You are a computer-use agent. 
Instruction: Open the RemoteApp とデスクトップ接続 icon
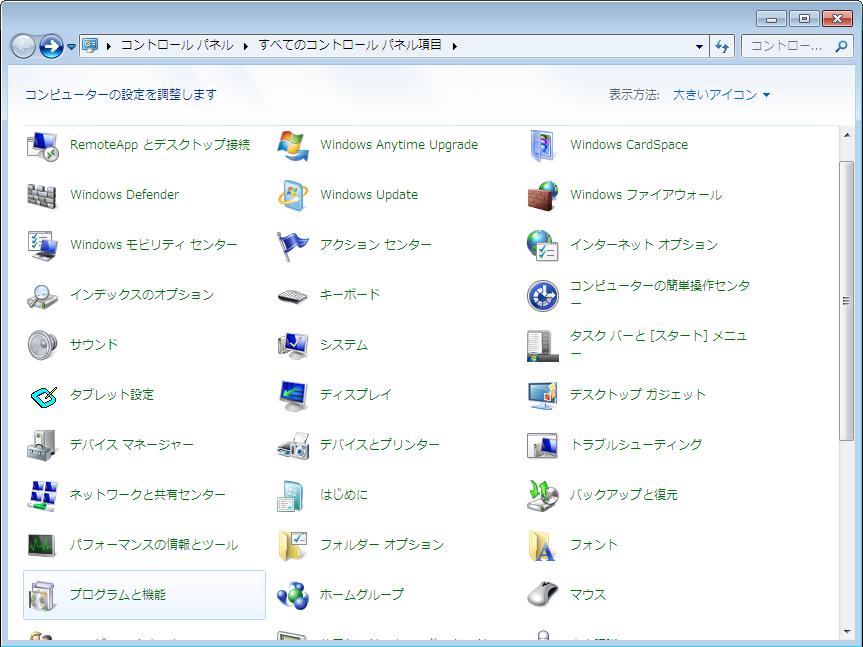[x=42, y=146]
